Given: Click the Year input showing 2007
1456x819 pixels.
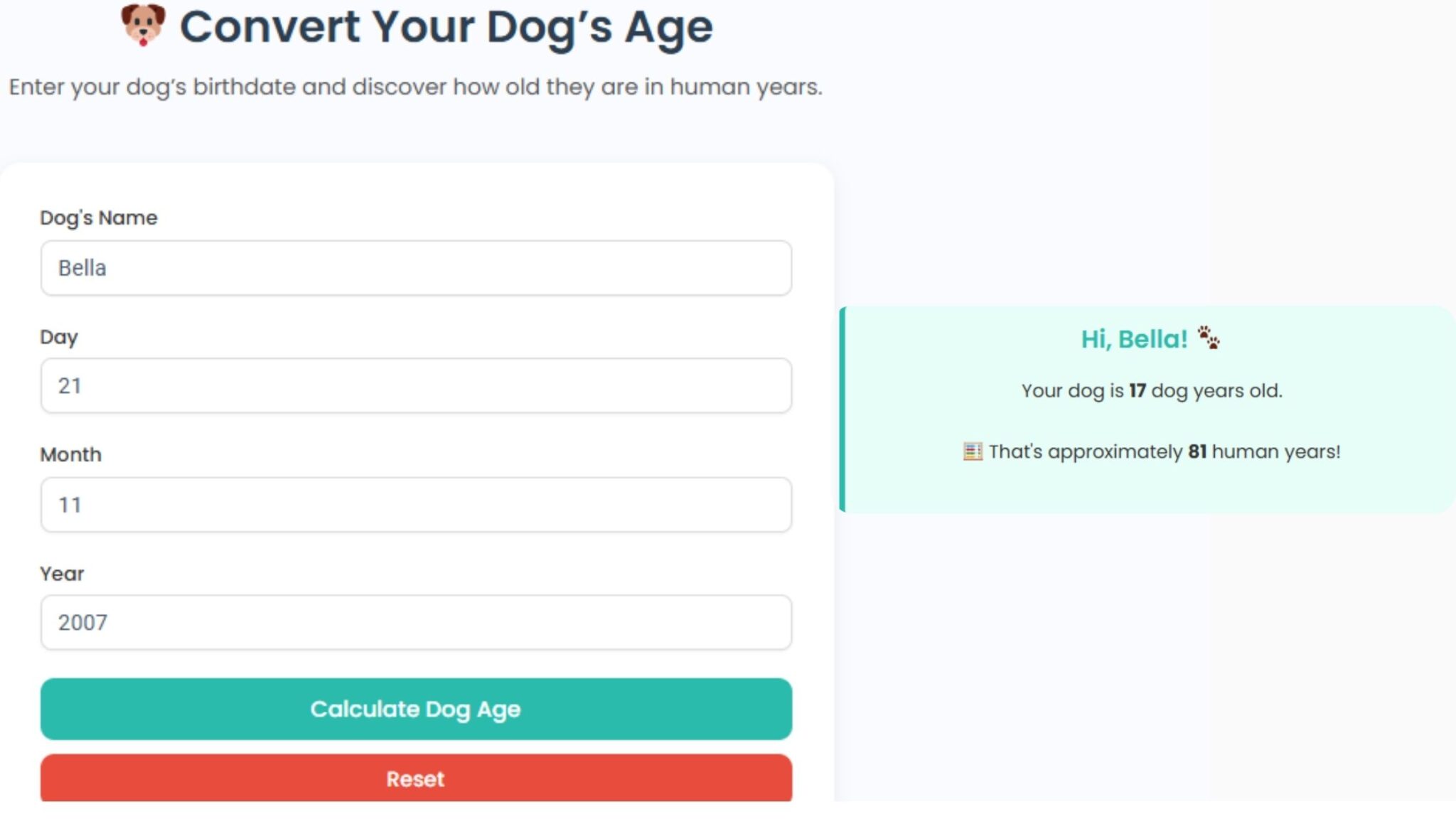Looking at the screenshot, I should click(x=415, y=623).
